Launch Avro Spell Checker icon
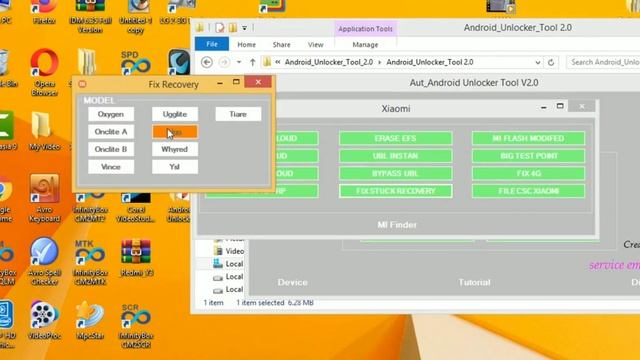 (x=44, y=262)
